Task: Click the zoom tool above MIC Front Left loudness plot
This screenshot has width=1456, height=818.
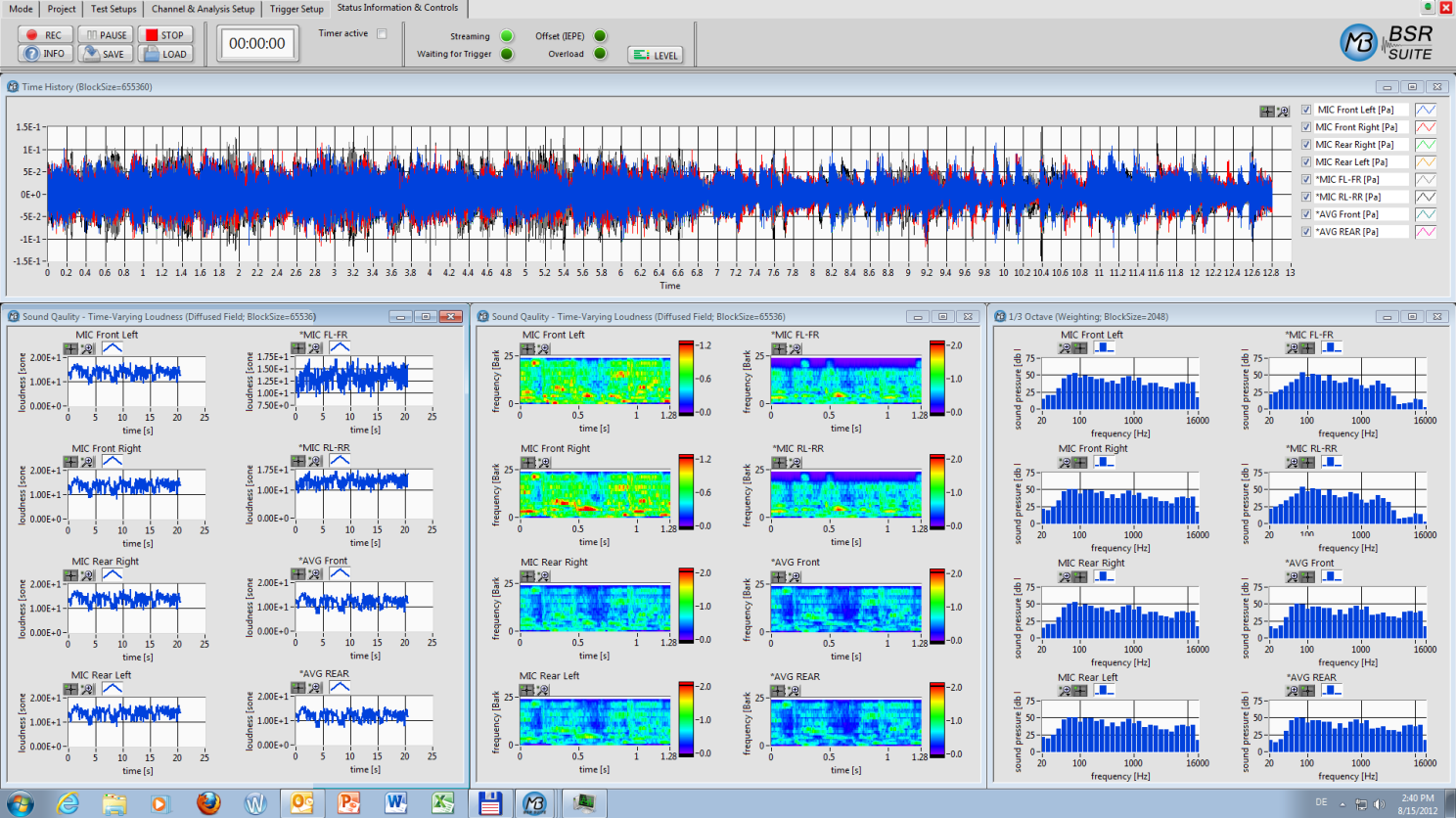Action: click(87, 348)
